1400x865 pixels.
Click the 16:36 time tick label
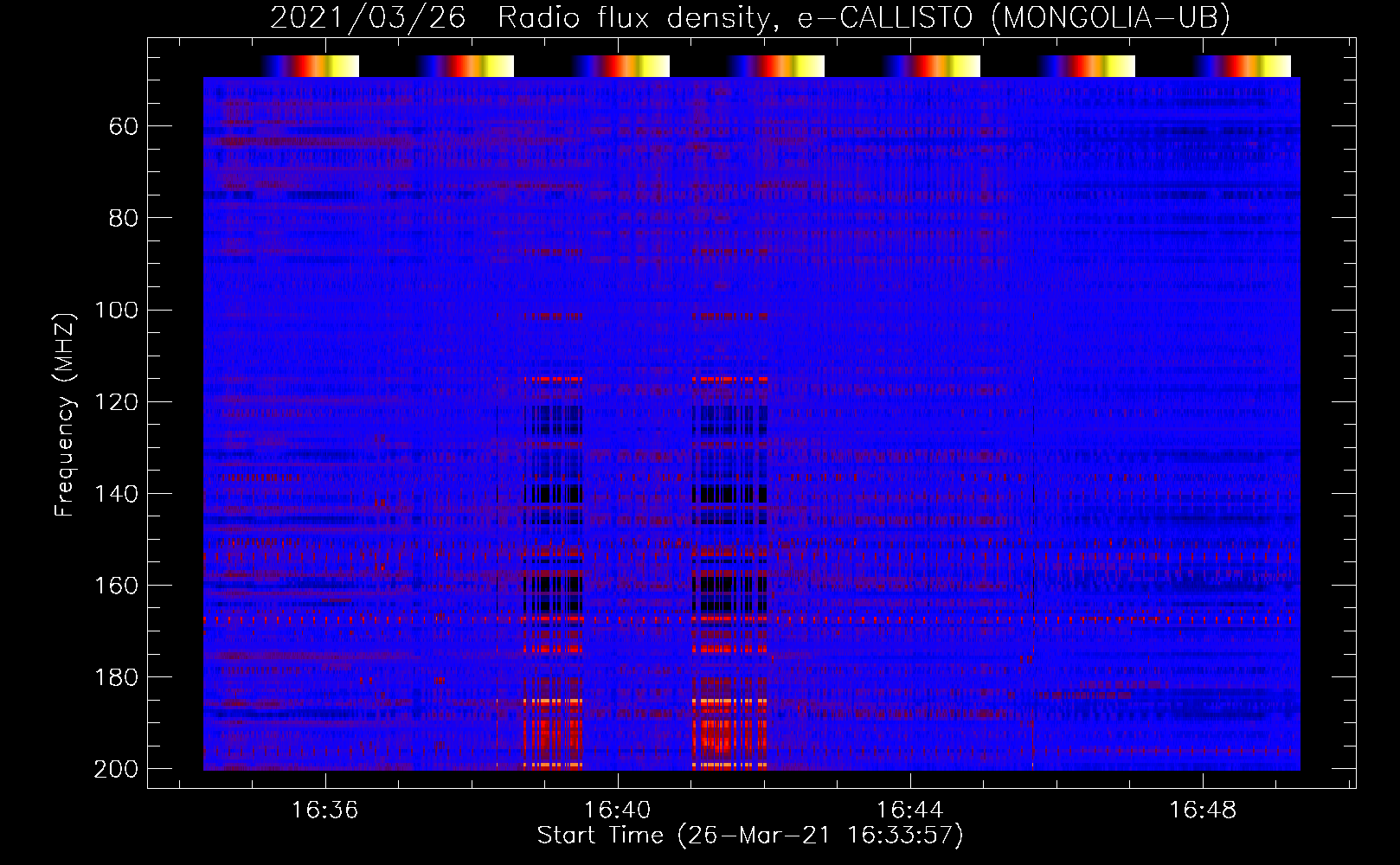click(325, 811)
